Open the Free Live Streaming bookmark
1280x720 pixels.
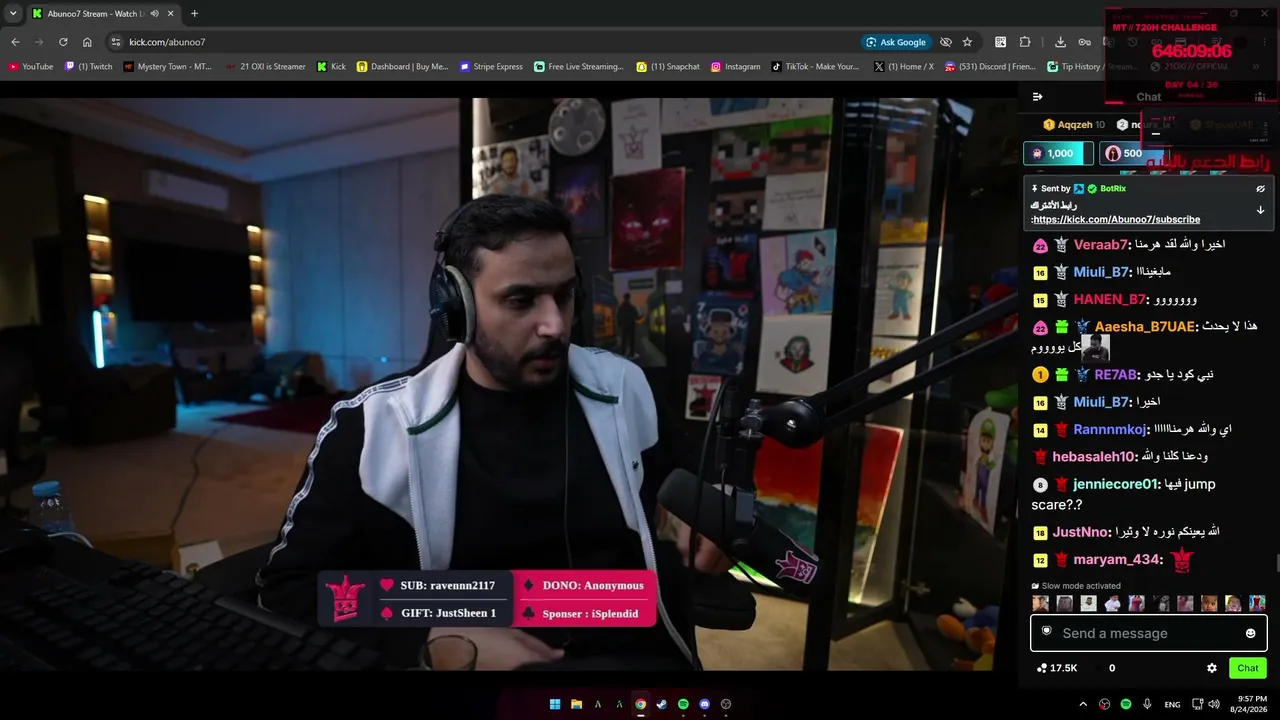pos(579,67)
